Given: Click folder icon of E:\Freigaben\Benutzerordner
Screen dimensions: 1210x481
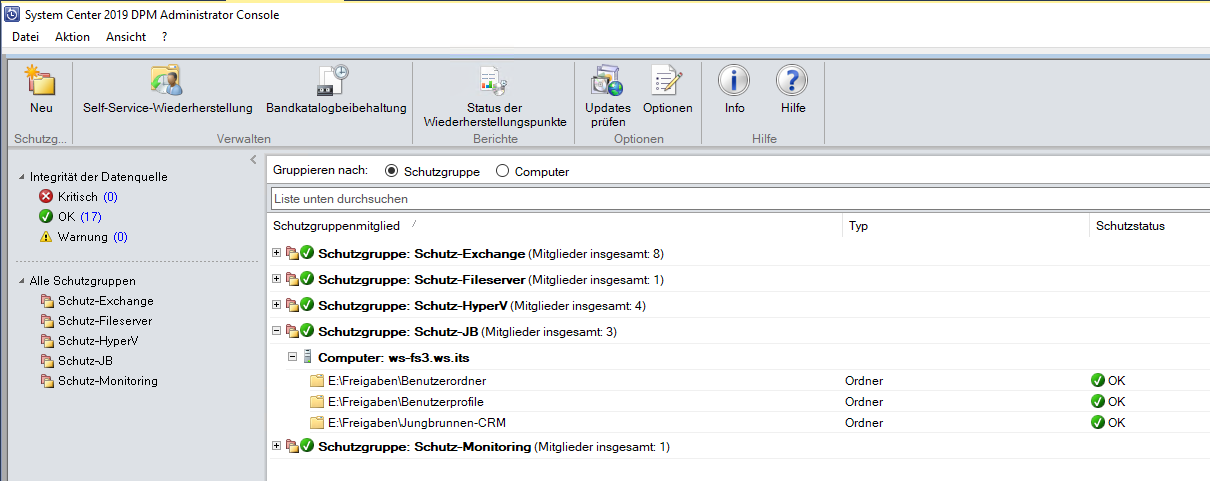Looking at the screenshot, I should click(317, 381).
